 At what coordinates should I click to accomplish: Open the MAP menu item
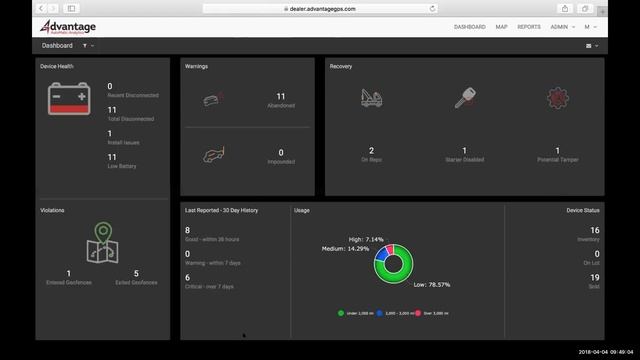point(501,27)
